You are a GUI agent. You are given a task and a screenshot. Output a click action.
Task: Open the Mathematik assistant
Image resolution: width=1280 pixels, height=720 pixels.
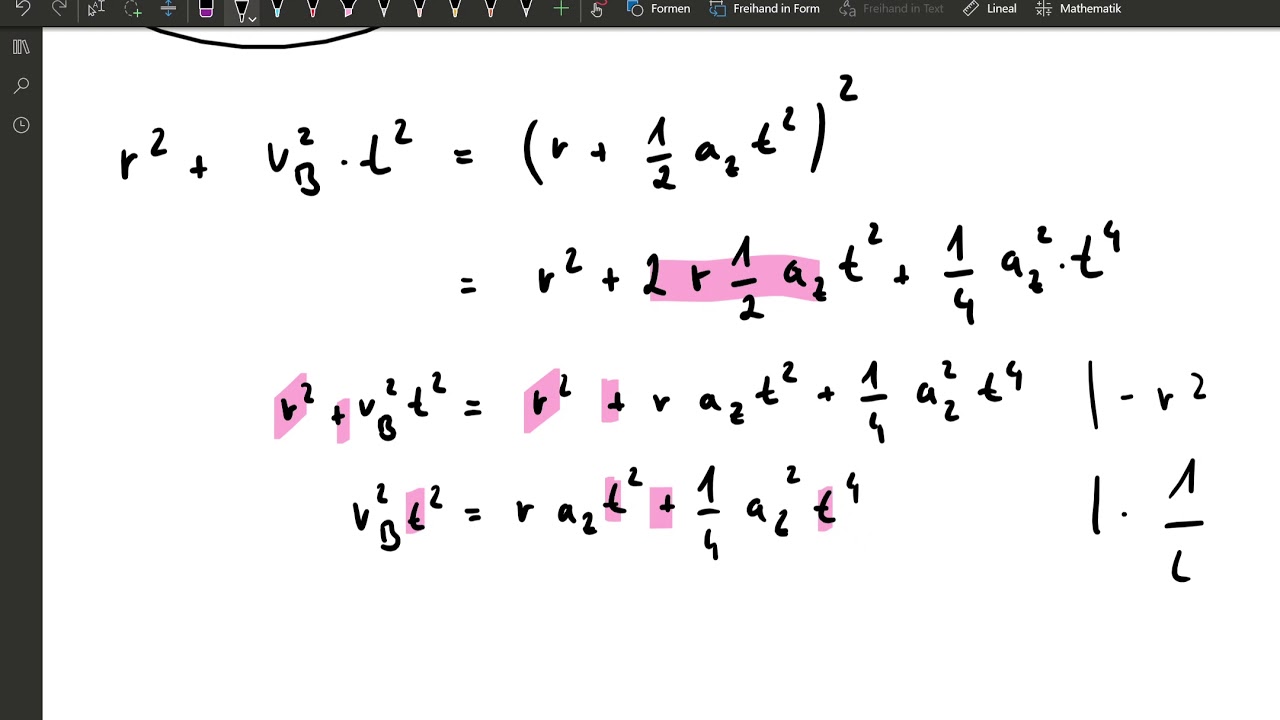click(x=1078, y=8)
